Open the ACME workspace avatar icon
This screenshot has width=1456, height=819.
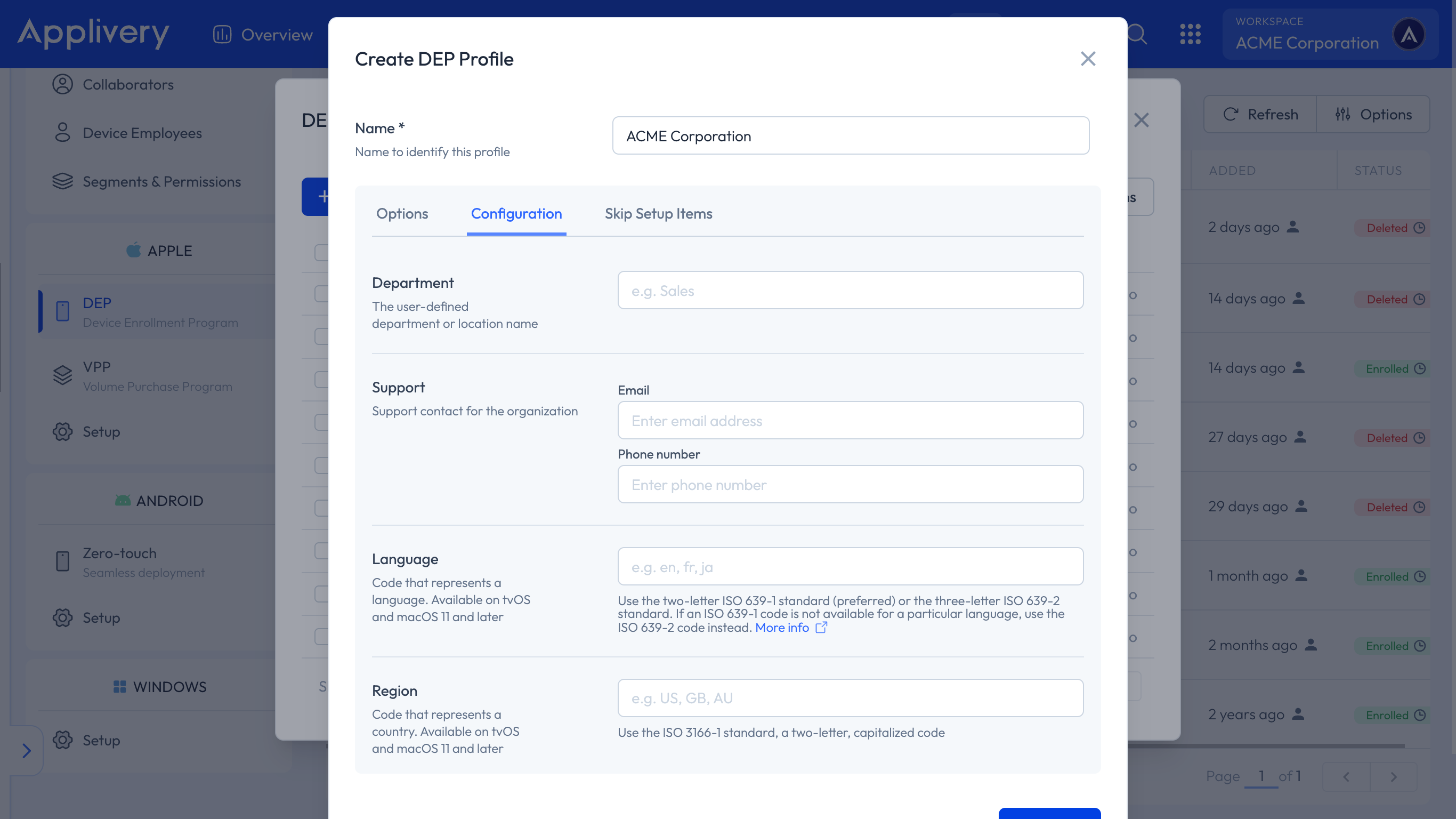(1409, 35)
